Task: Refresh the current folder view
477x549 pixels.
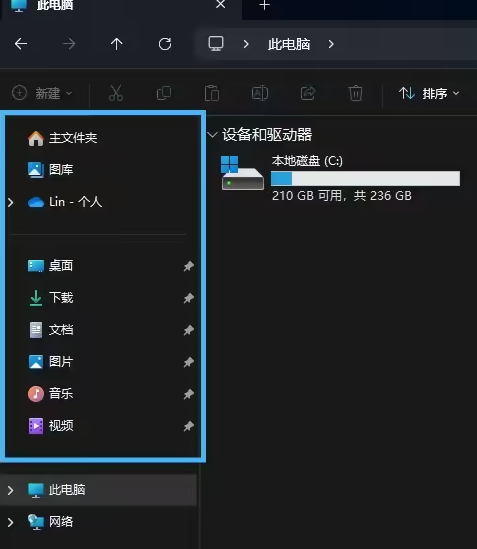Action: 165,44
